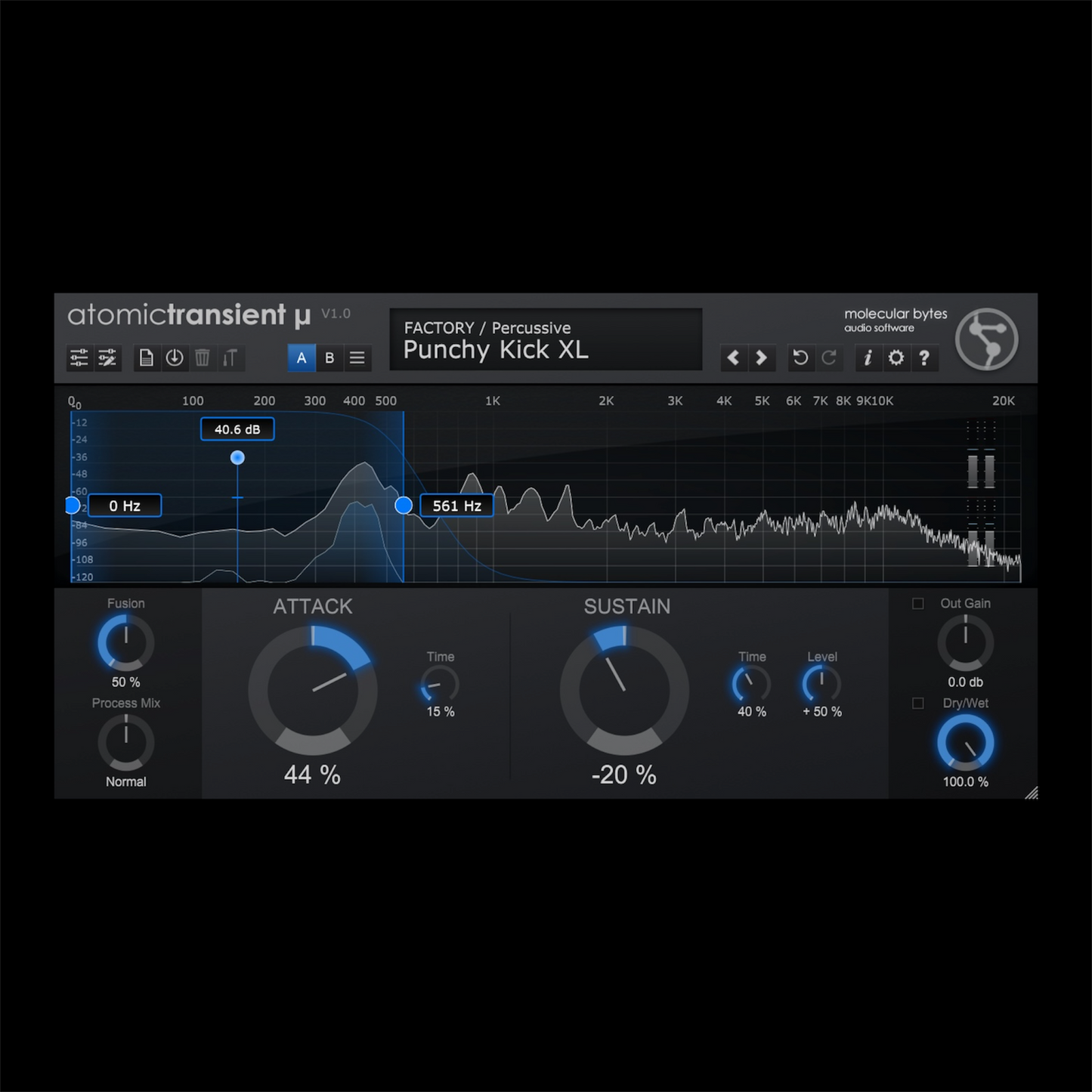
Task: Go to the previous preset arrow
Action: (733, 357)
